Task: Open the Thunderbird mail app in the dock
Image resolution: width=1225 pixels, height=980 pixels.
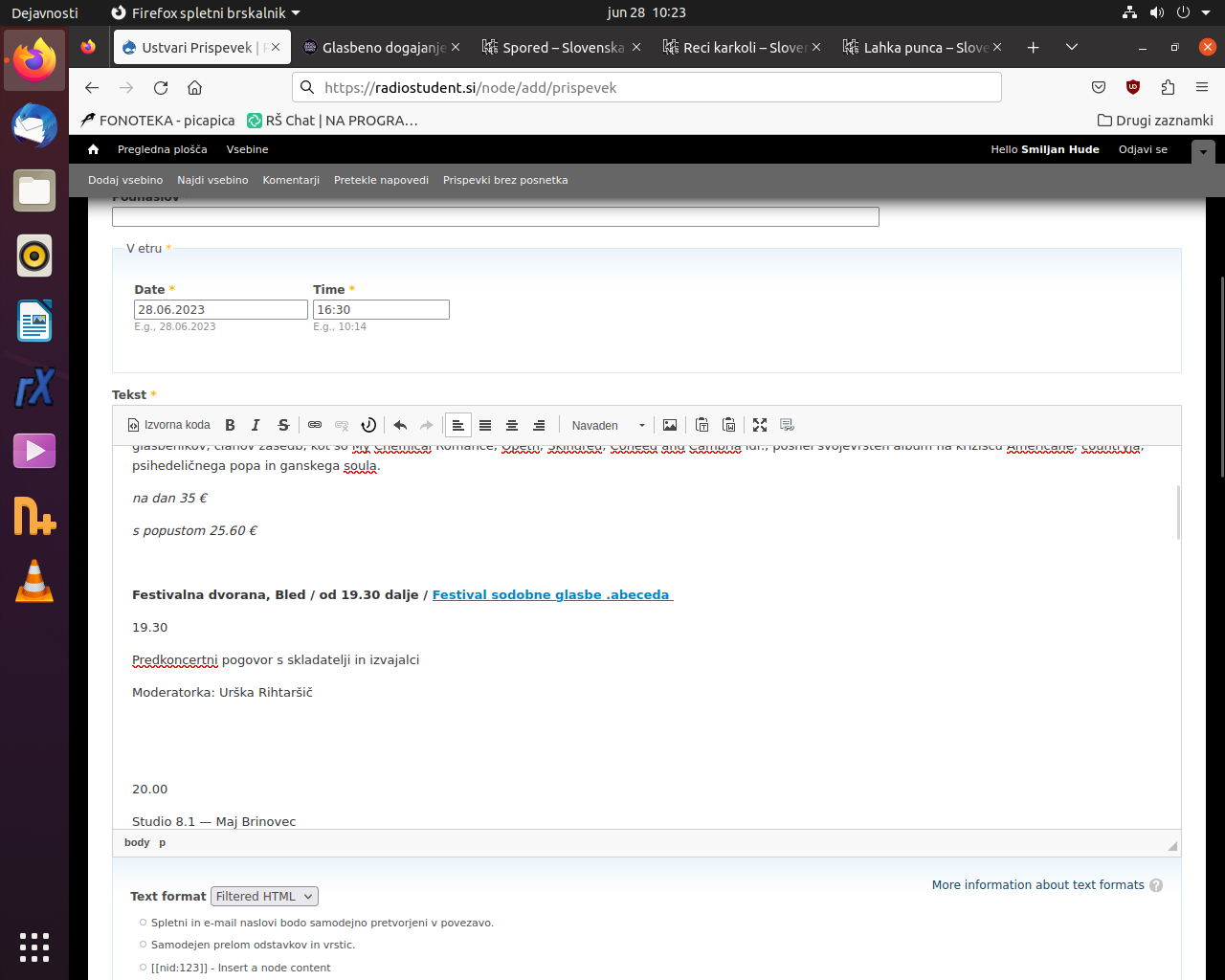Action: (x=34, y=125)
